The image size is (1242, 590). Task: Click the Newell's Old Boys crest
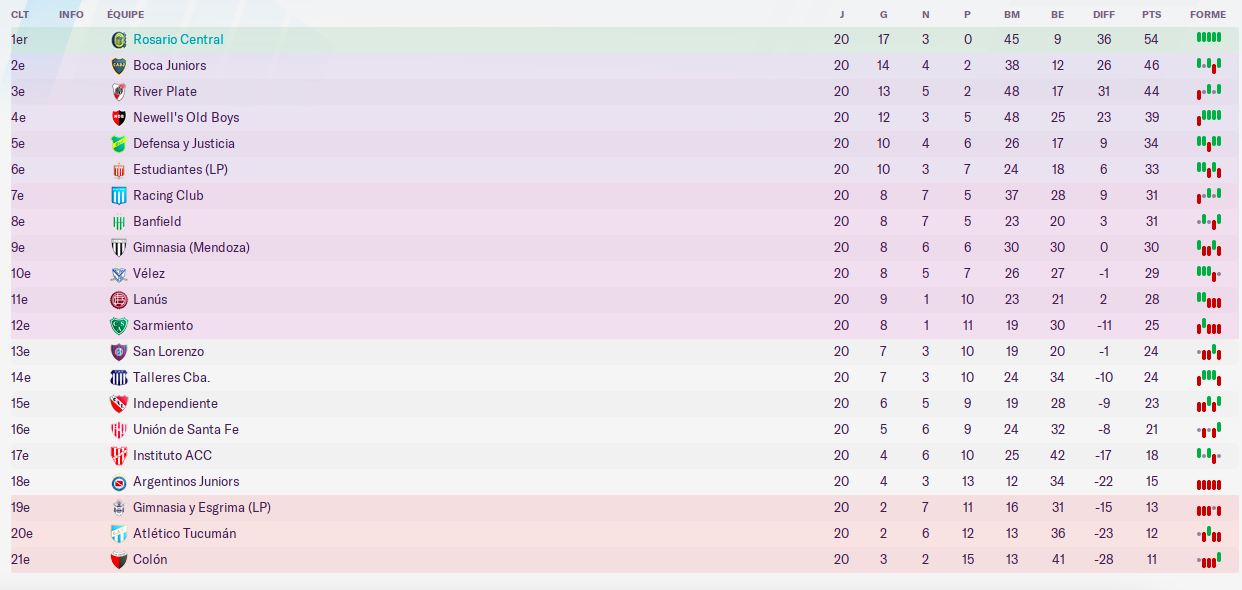[119, 118]
